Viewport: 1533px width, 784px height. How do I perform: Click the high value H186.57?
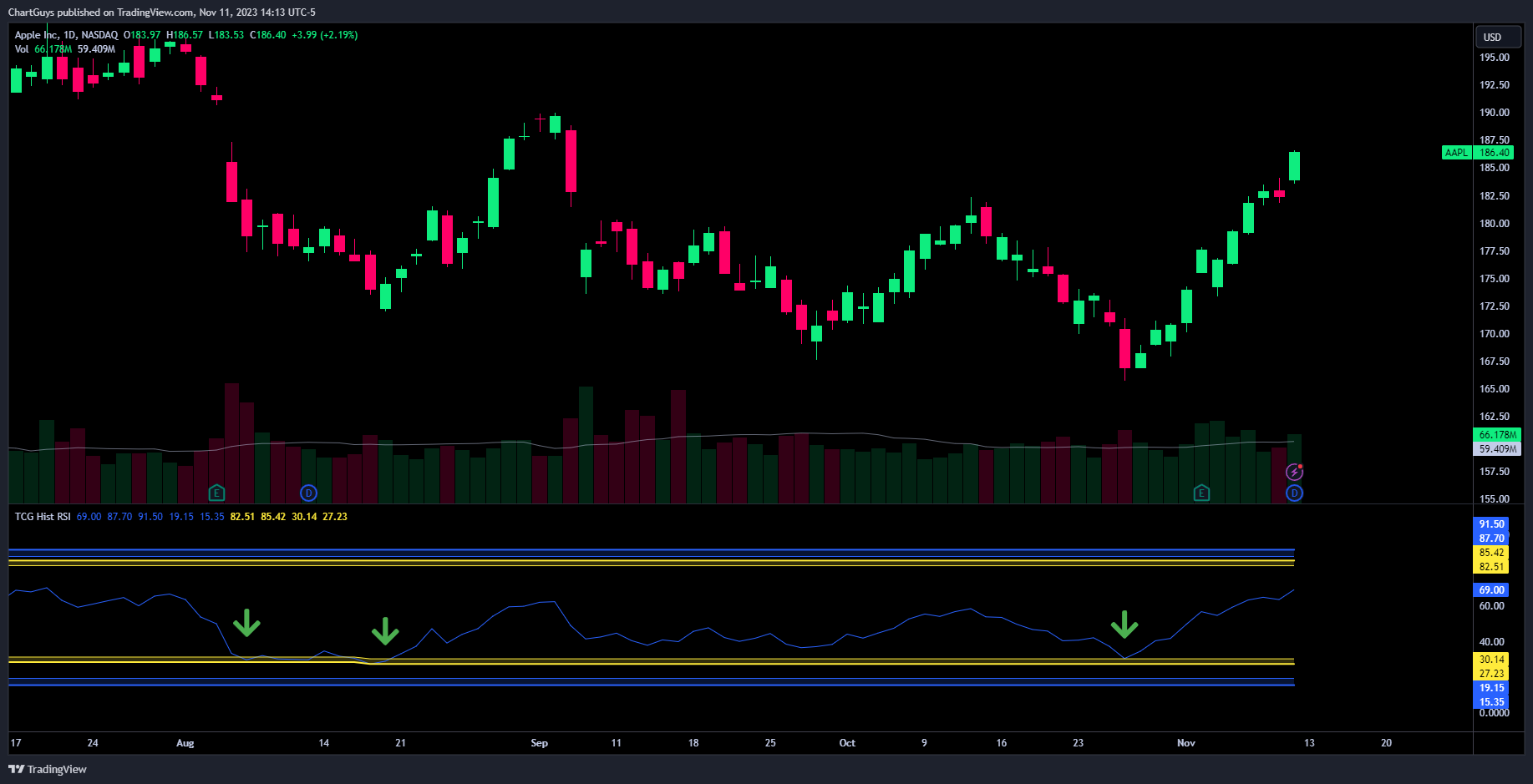tap(185, 35)
